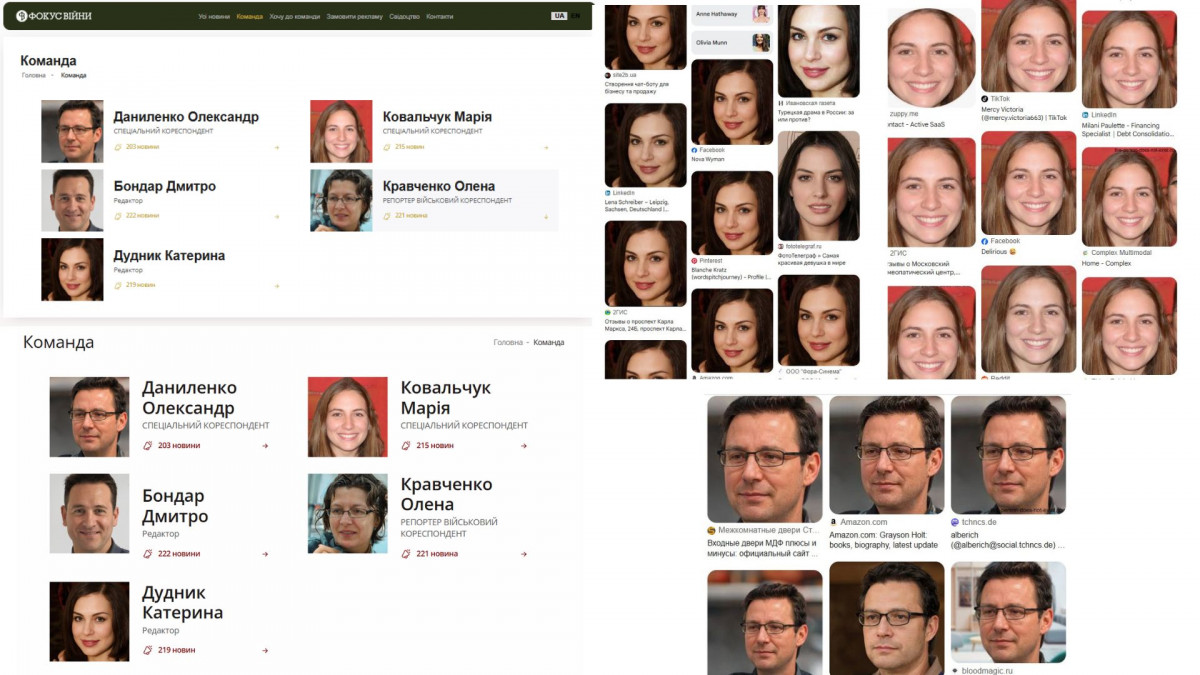Click the Фокус Війни logo icon
This screenshot has height=675, width=1200.
click(21, 16)
